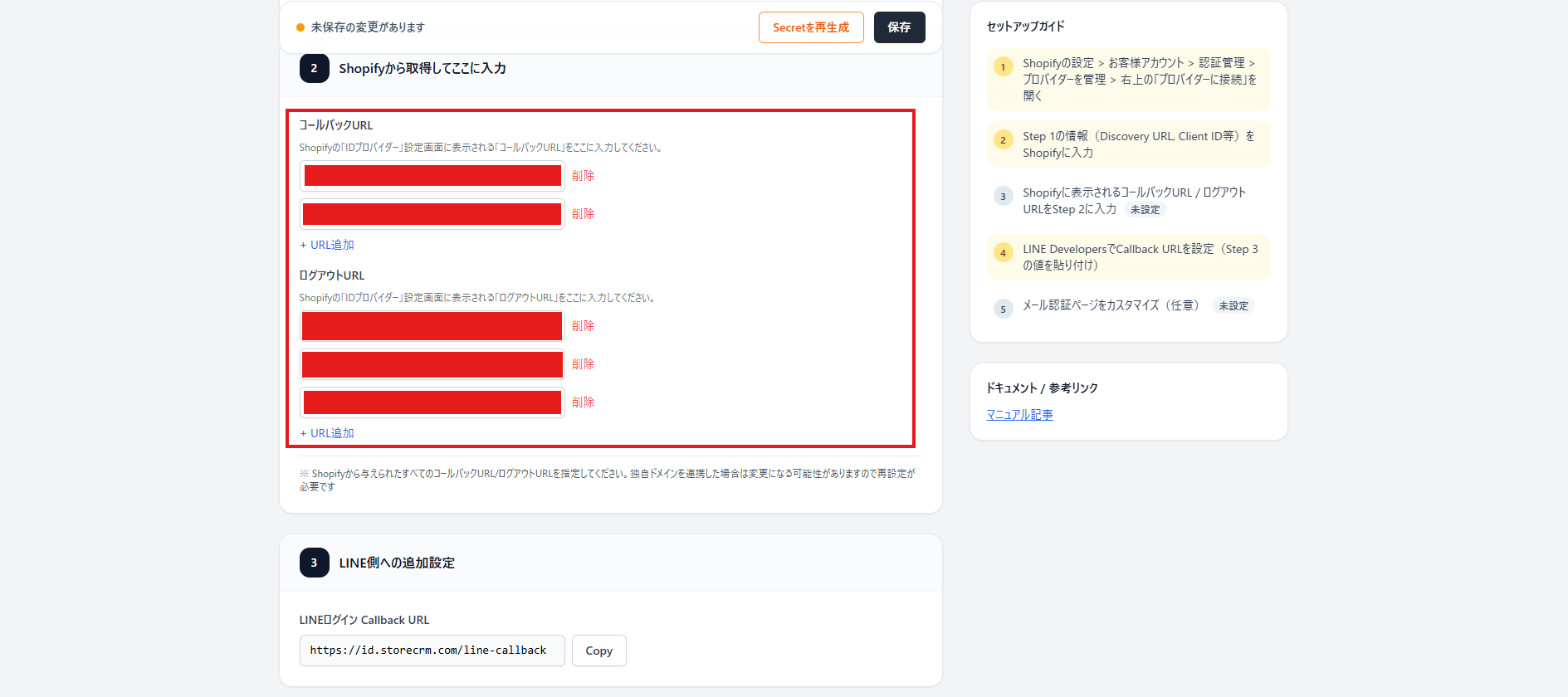This screenshot has width=1568, height=697.
Task: Delete the second logout URL entry
Action: click(x=583, y=364)
